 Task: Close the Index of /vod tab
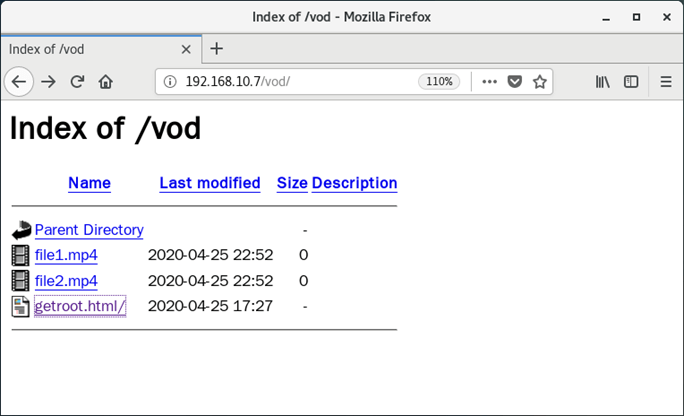(186, 49)
